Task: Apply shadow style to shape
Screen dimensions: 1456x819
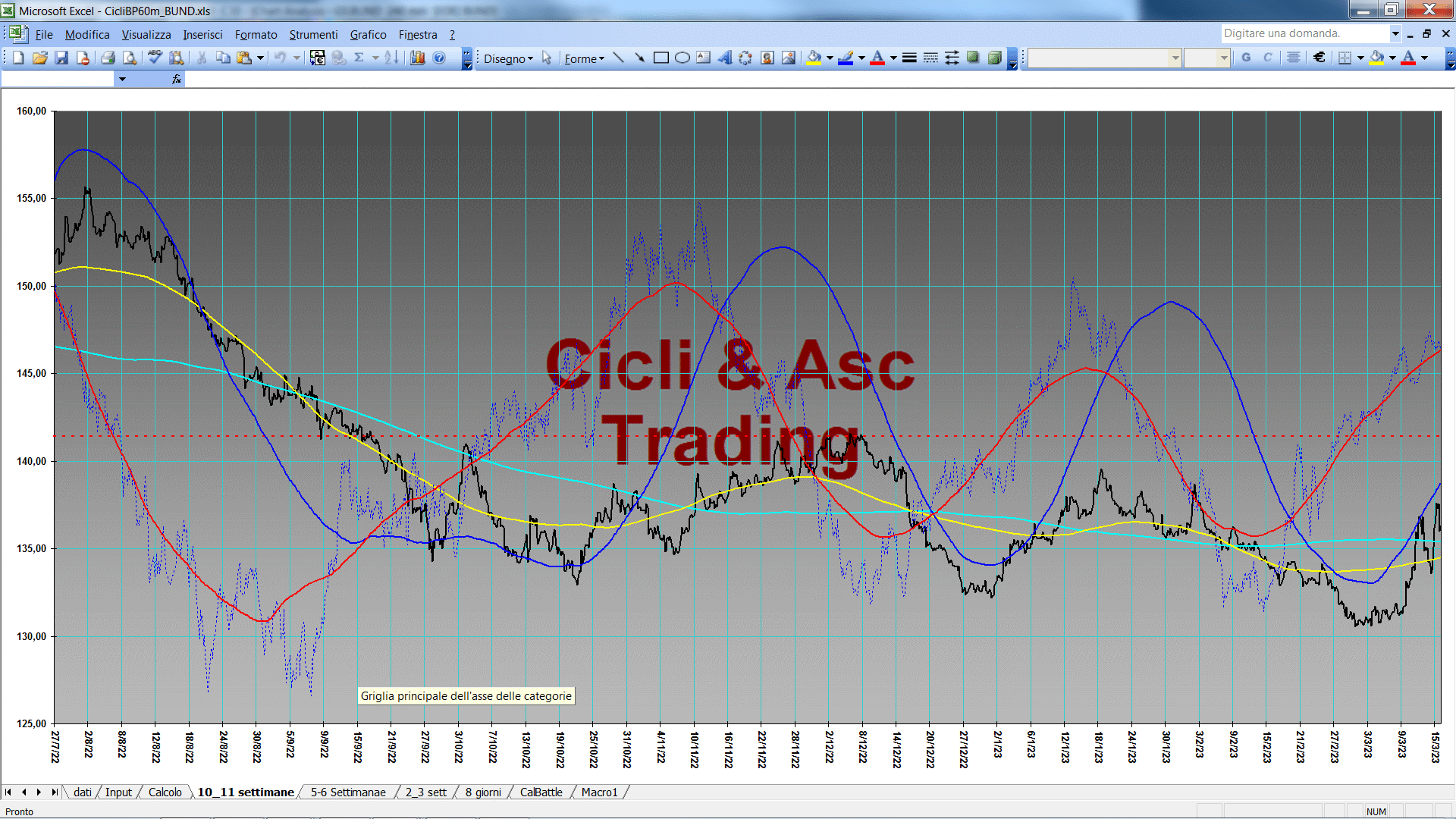Action: [x=973, y=58]
